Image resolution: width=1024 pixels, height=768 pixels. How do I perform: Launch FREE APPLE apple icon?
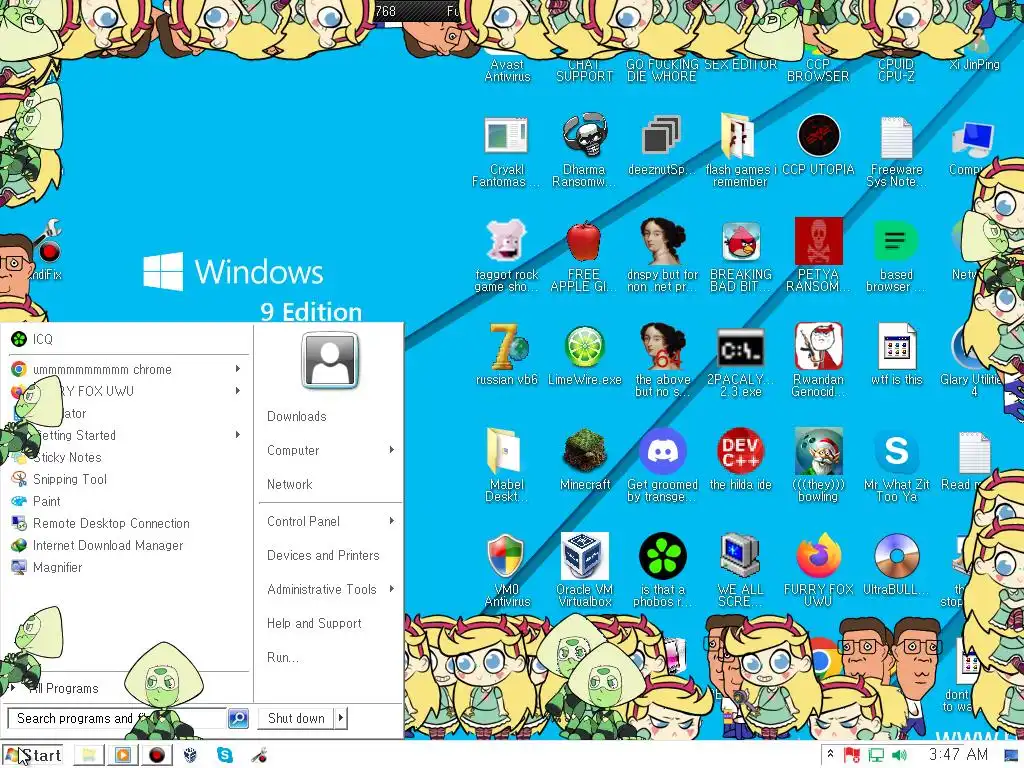(x=583, y=241)
